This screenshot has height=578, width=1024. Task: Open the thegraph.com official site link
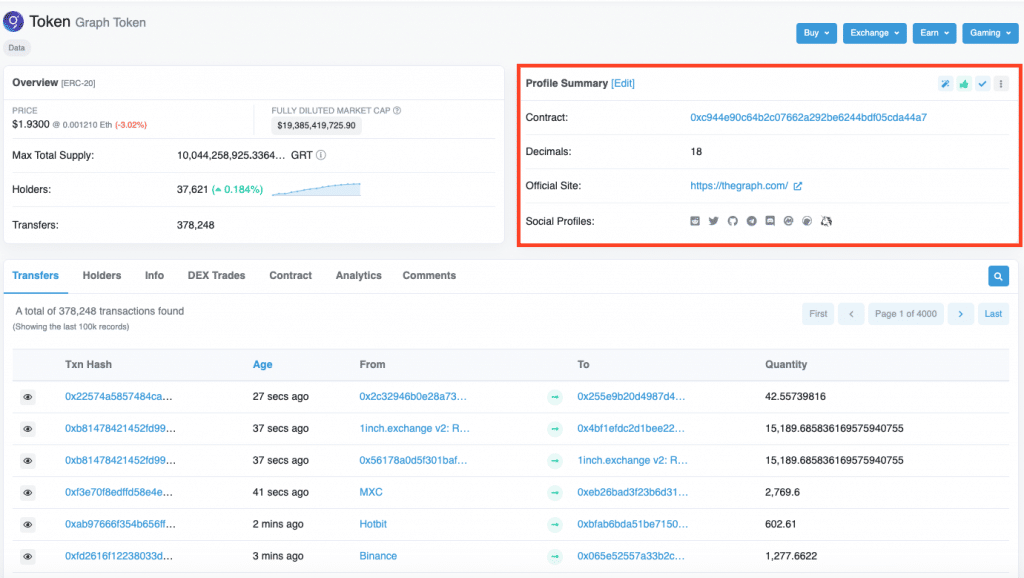[739, 186]
